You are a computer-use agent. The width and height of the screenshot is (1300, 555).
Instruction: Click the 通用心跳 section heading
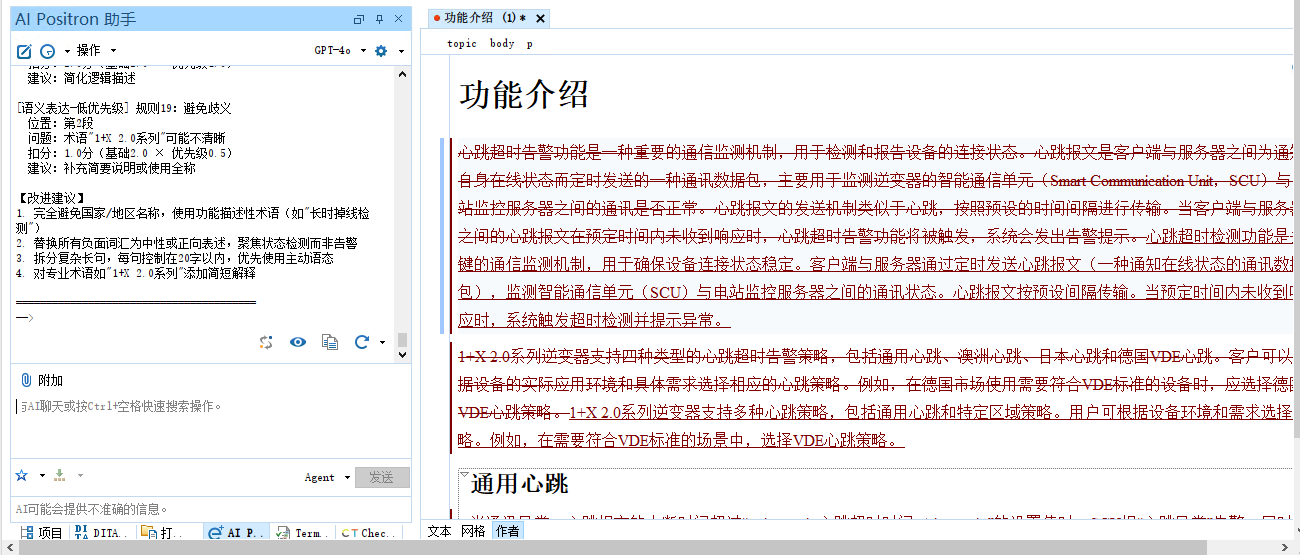pos(520,485)
